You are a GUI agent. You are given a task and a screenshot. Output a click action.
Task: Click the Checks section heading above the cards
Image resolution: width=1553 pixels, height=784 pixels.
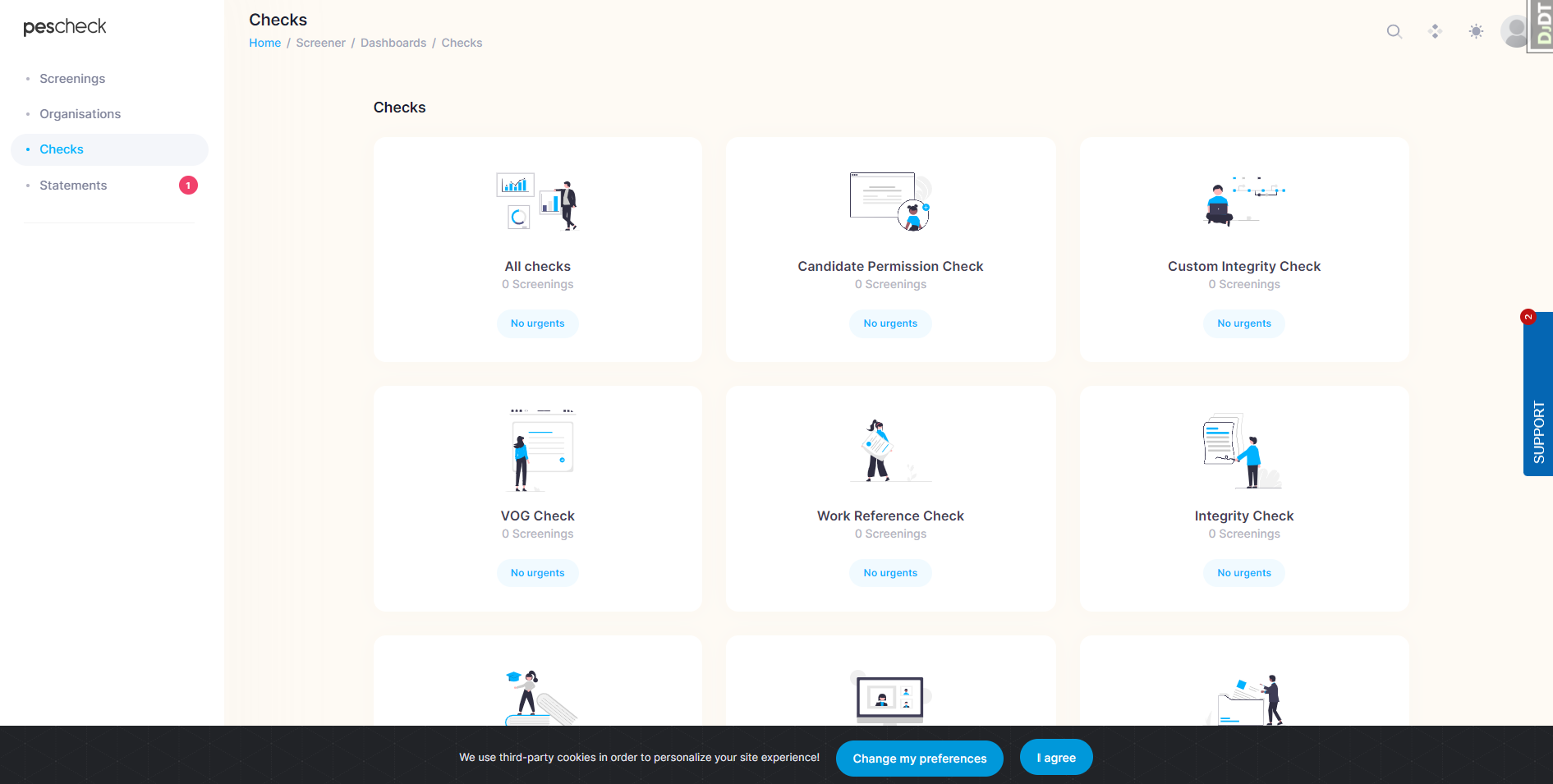point(400,108)
